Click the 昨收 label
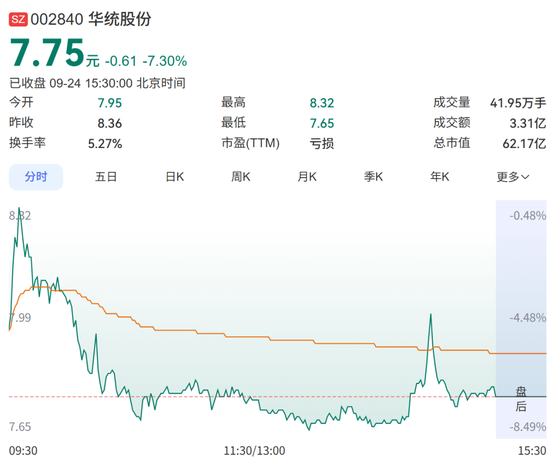Viewport: 550px width, 464px height. tap(21, 123)
